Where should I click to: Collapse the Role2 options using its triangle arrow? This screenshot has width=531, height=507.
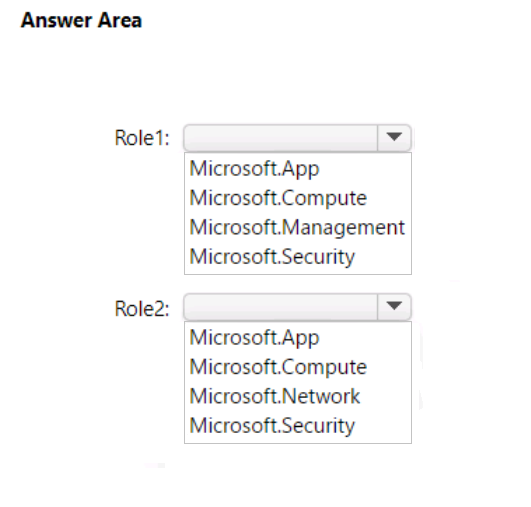click(394, 307)
